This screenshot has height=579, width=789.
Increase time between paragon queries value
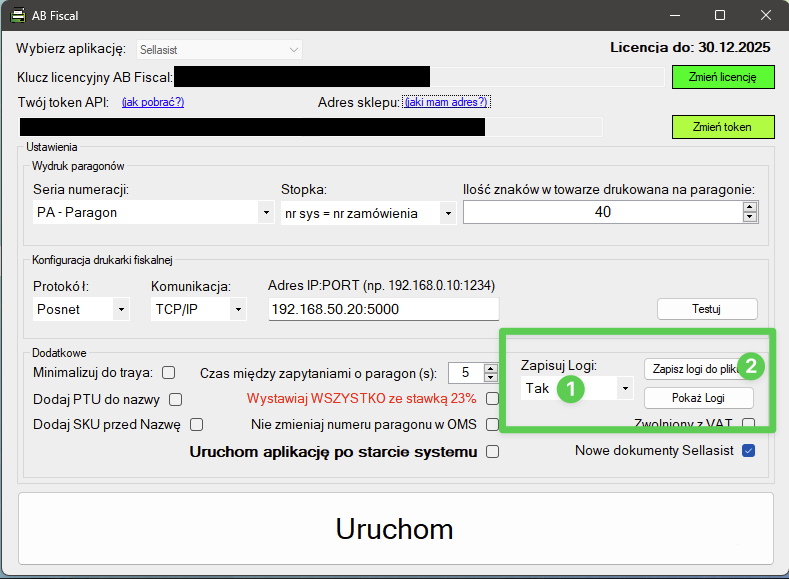point(490,368)
